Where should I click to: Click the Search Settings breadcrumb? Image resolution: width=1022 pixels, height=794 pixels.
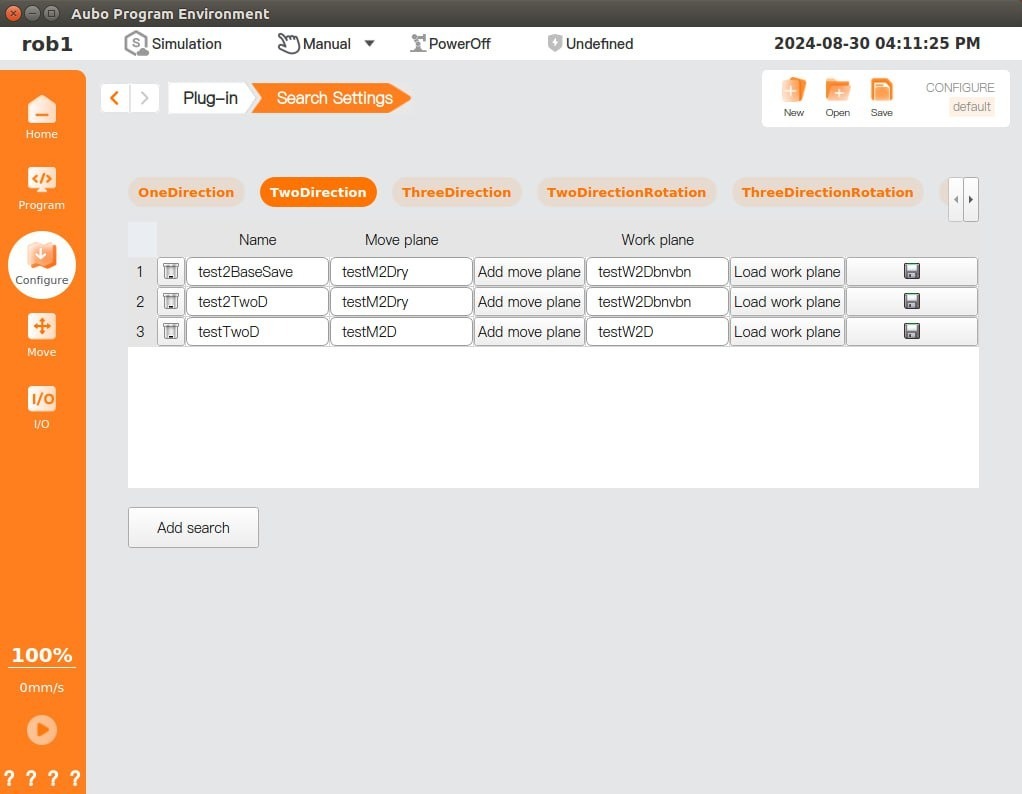coord(334,98)
